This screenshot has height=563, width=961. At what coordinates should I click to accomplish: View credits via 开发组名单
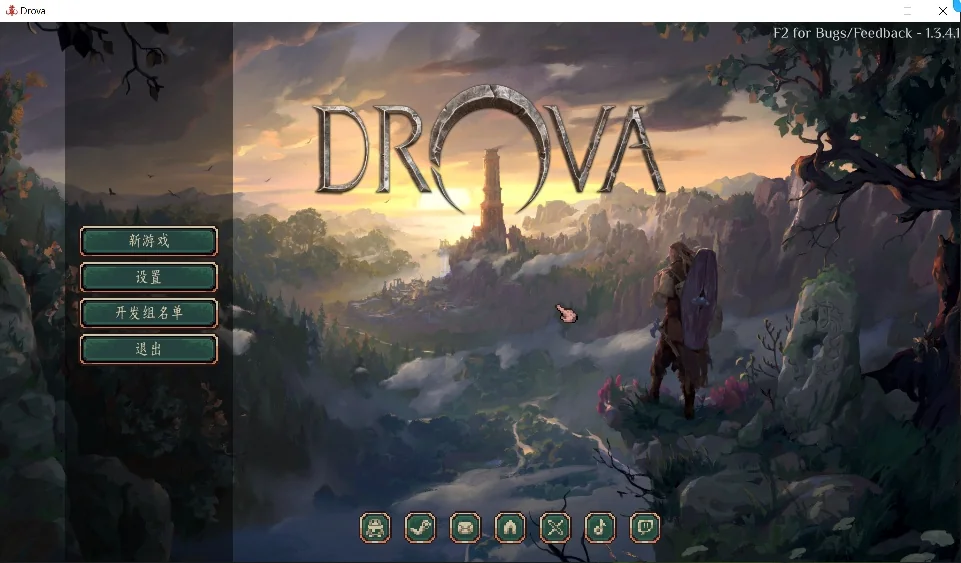149,313
